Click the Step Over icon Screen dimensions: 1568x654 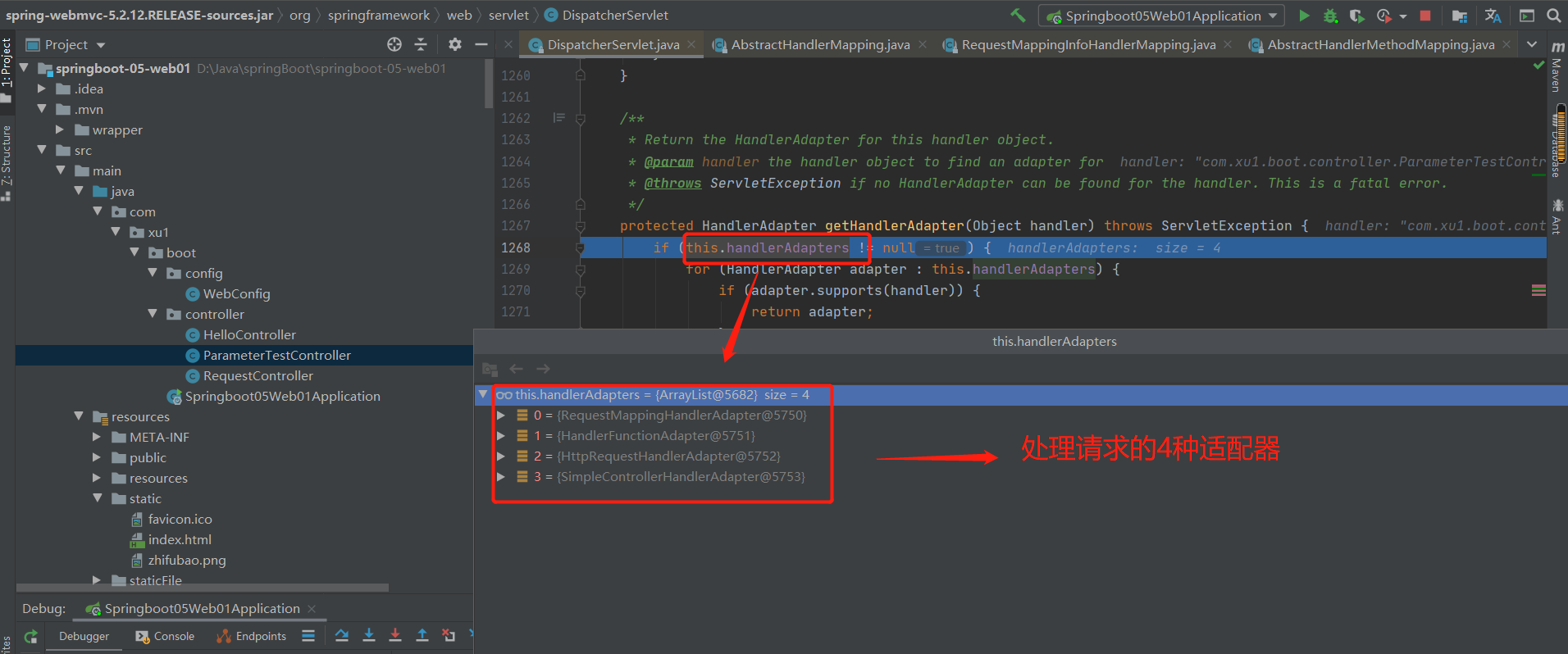click(x=342, y=635)
